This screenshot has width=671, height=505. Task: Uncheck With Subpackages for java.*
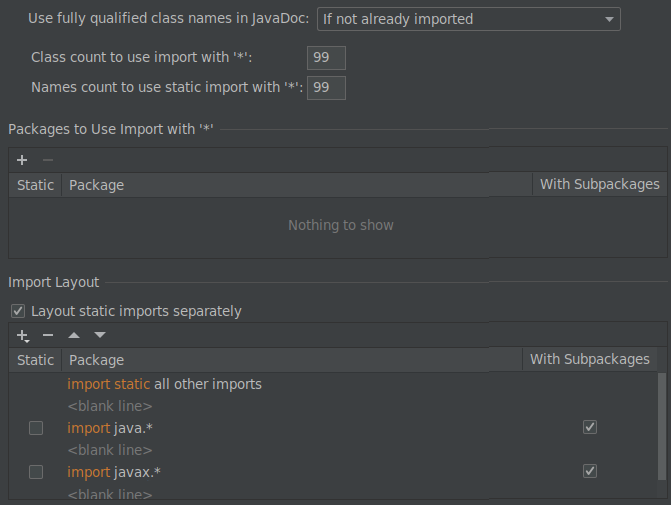coord(590,428)
